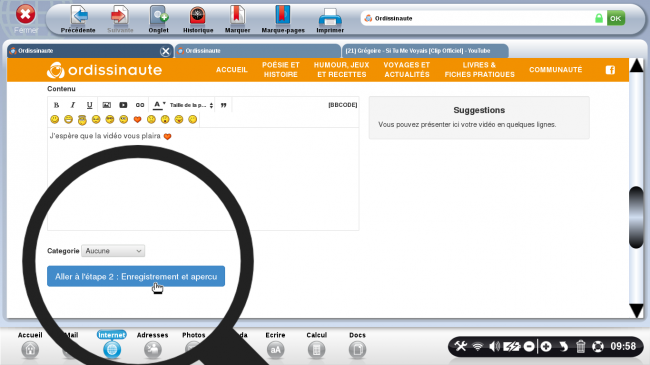Switch to the Grégoire YouTube tab
Image resolution: width=650 pixels, height=365 pixels.
click(424, 51)
